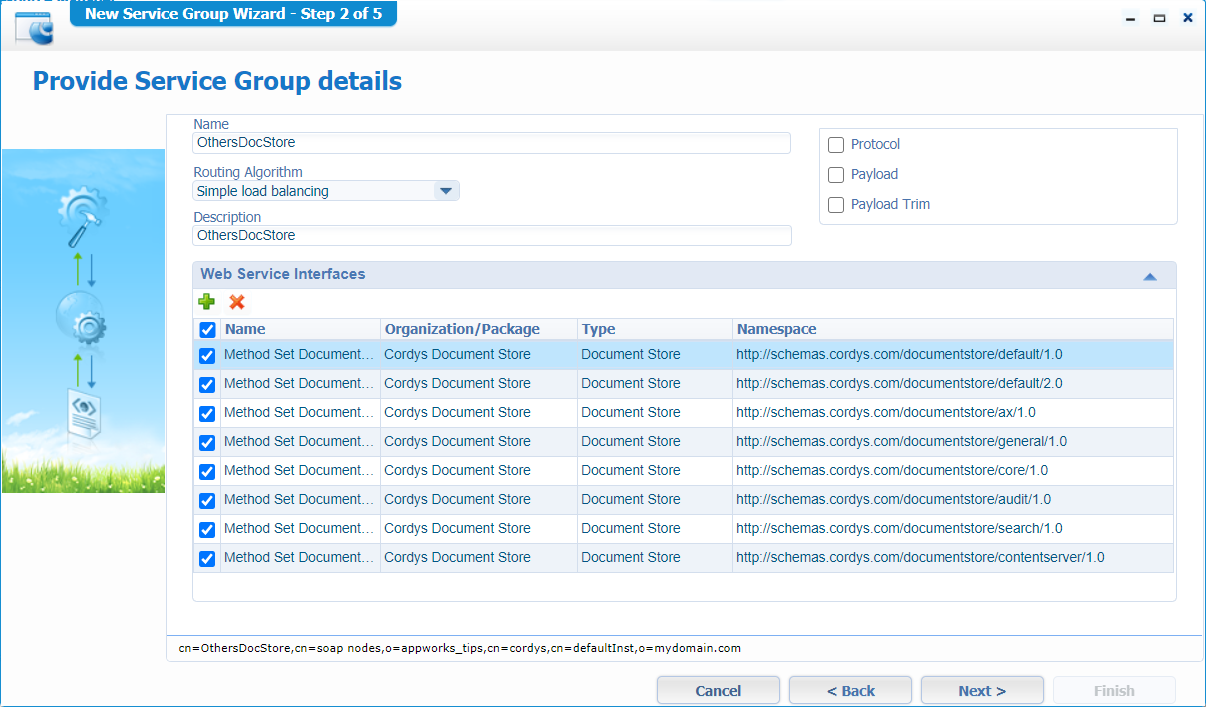Enable the Payload checkbox
This screenshot has height=707, width=1206.
(x=836, y=175)
